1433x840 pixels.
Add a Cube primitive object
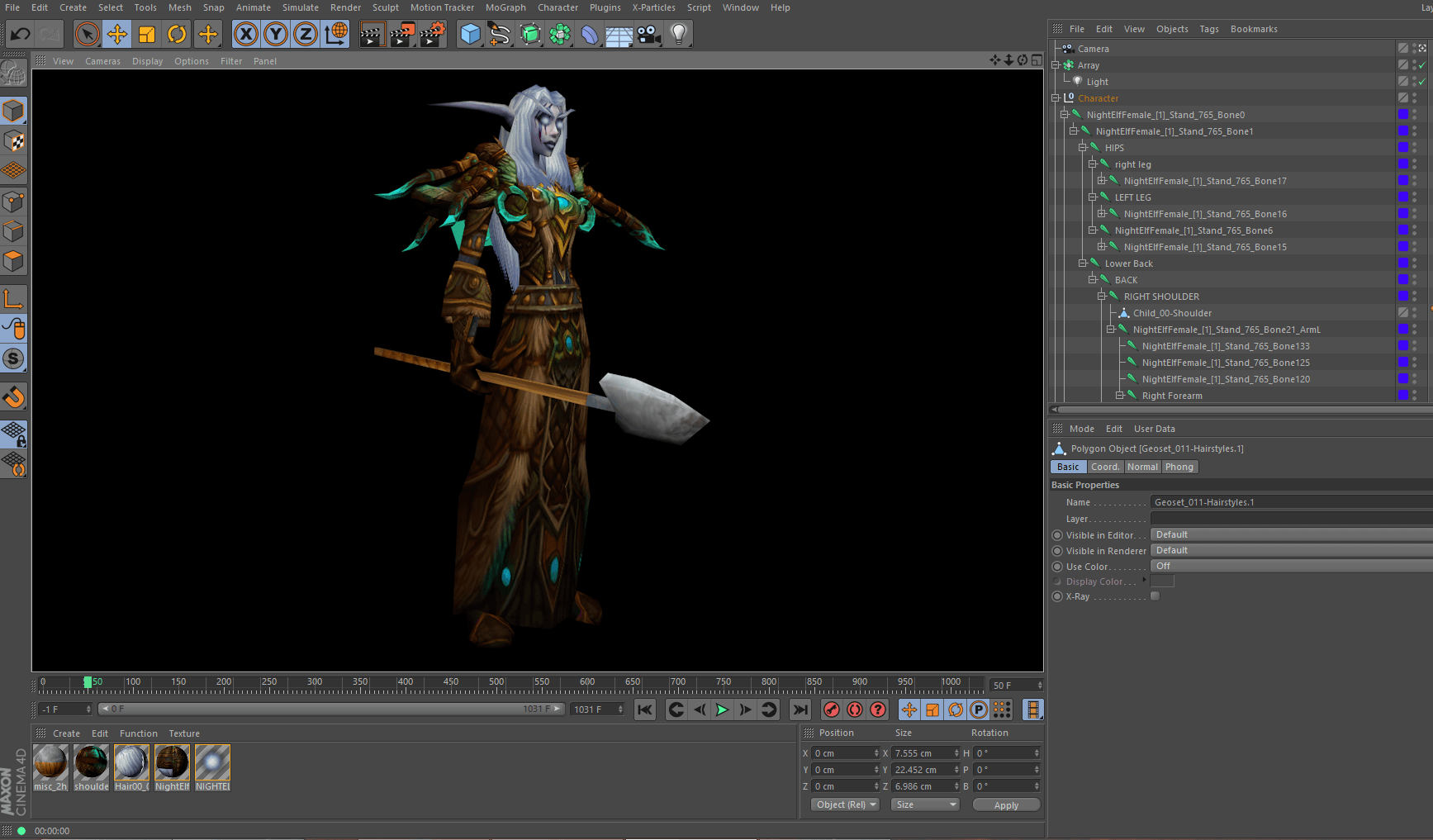471,34
